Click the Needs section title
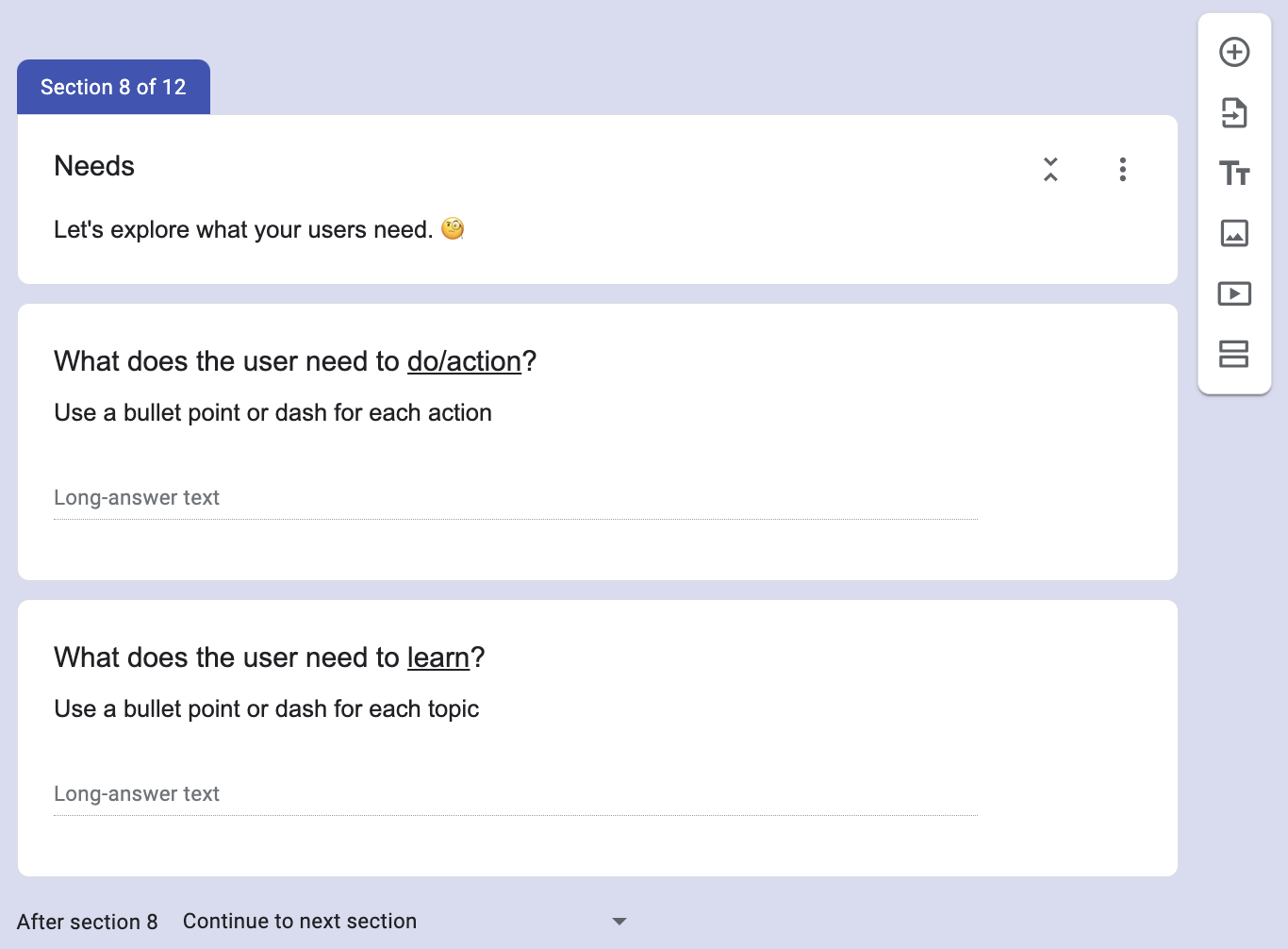This screenshot has width=1288, height=949. point(94,166)
